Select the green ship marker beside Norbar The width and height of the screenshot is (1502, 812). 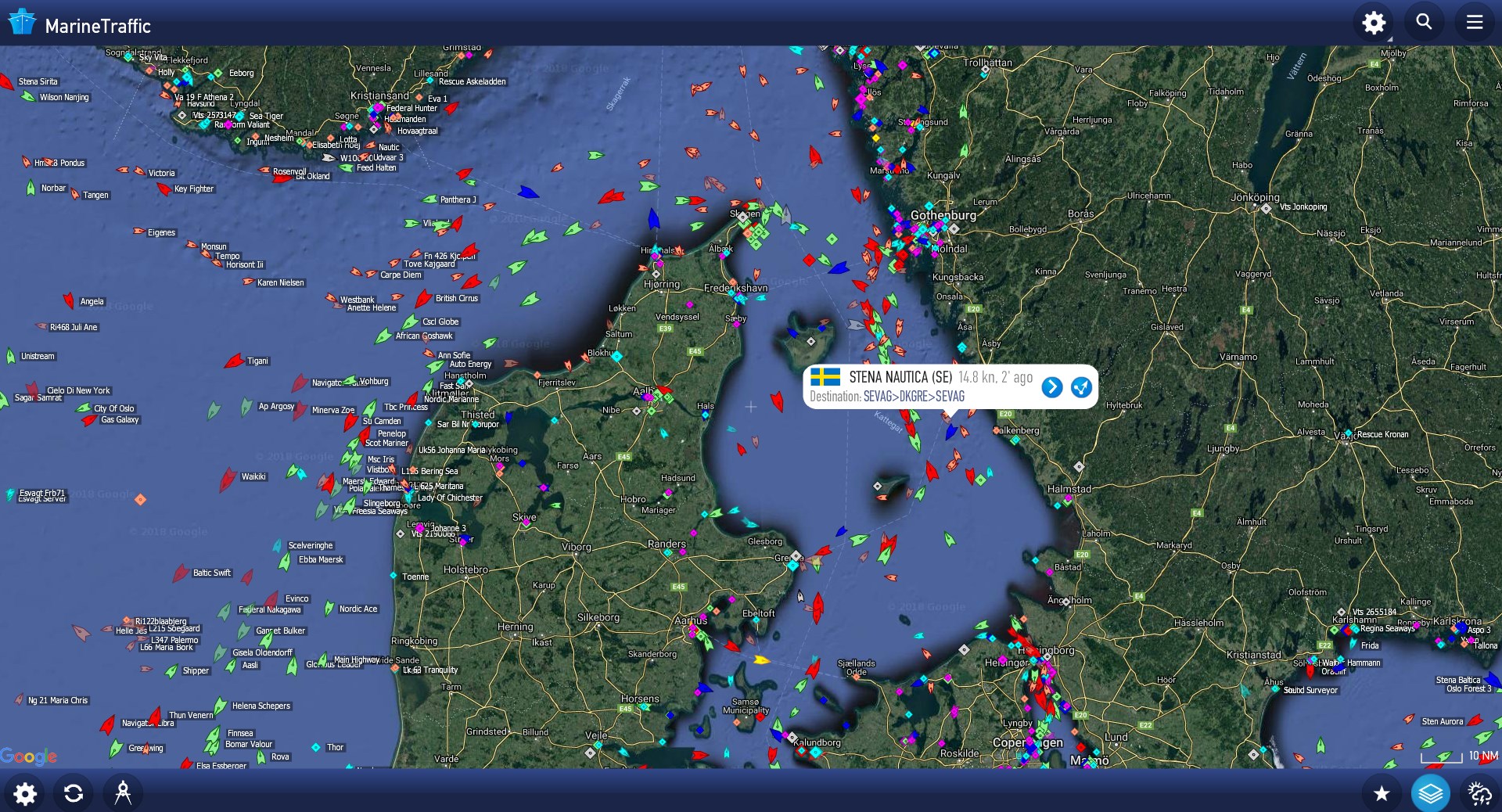(x=31, y=188)
